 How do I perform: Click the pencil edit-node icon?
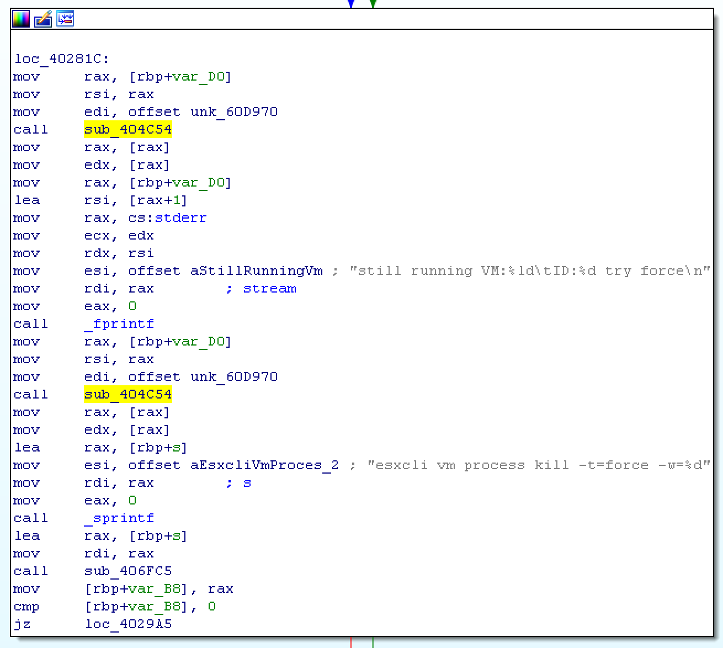(x=43, y=18)
